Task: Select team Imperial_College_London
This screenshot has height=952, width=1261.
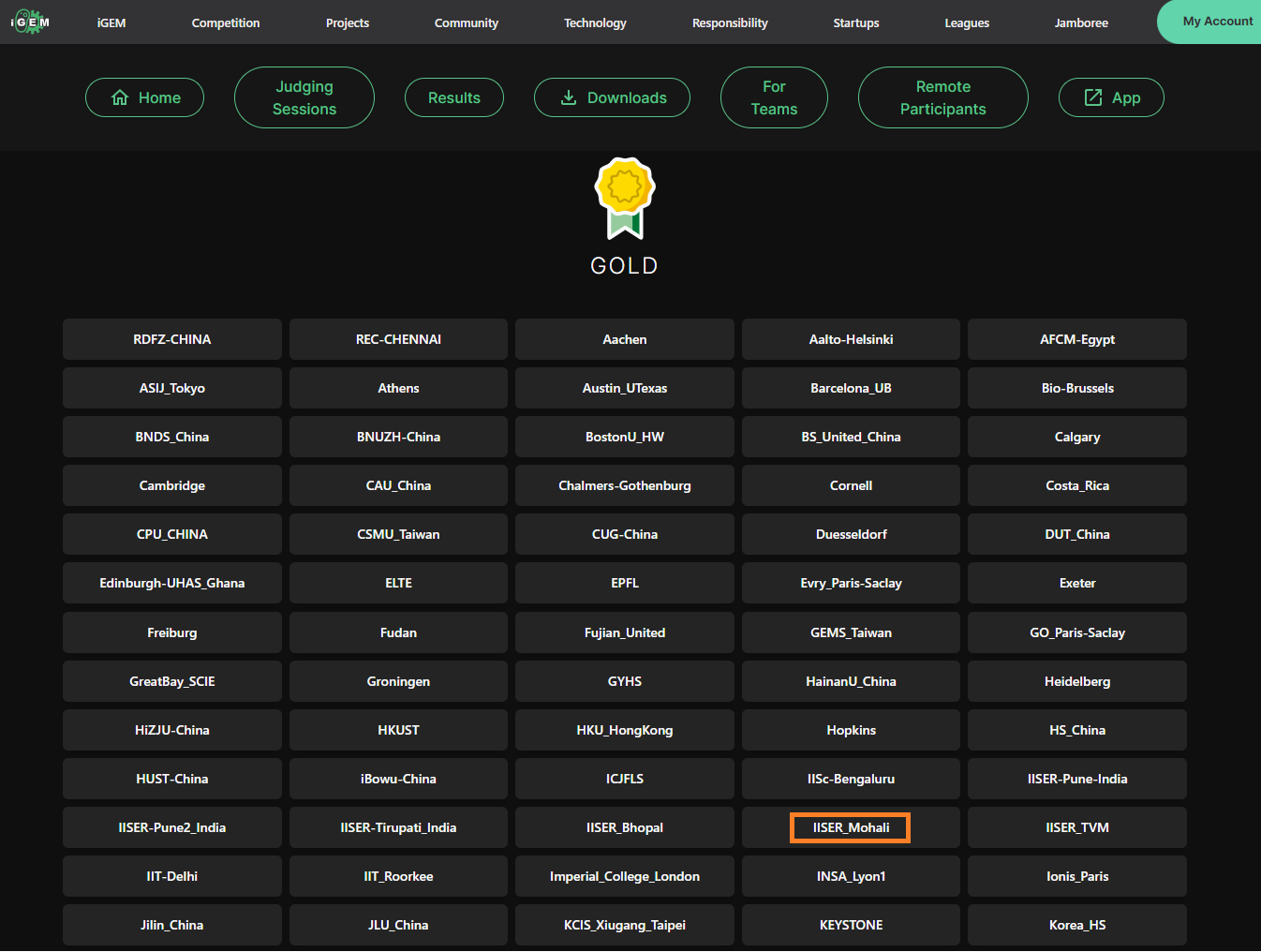Action: tap(625, 876)
